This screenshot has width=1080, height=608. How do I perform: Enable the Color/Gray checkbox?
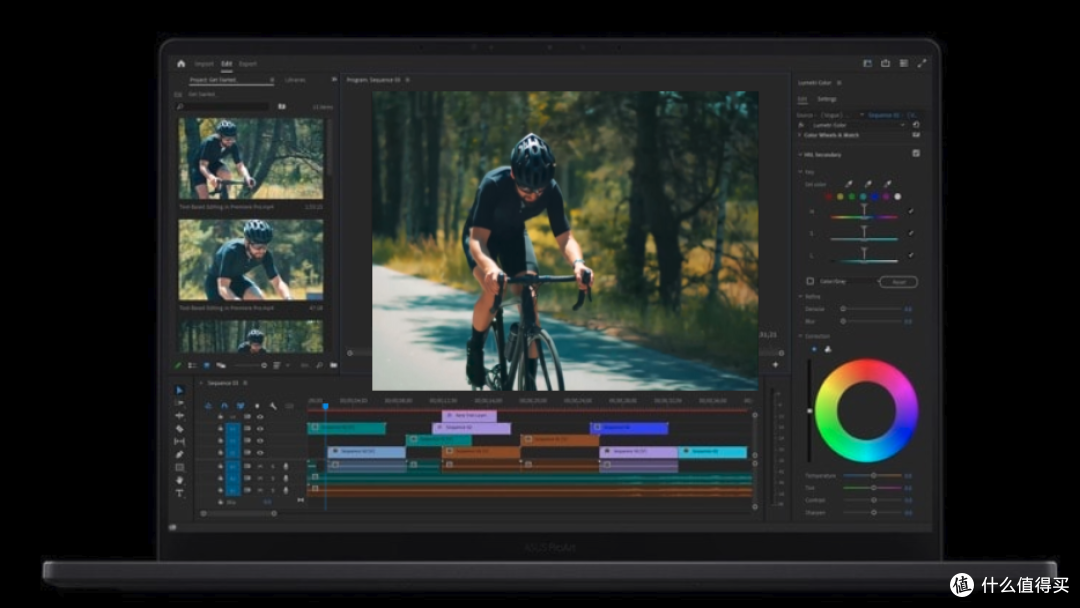[x=810, y=281]
